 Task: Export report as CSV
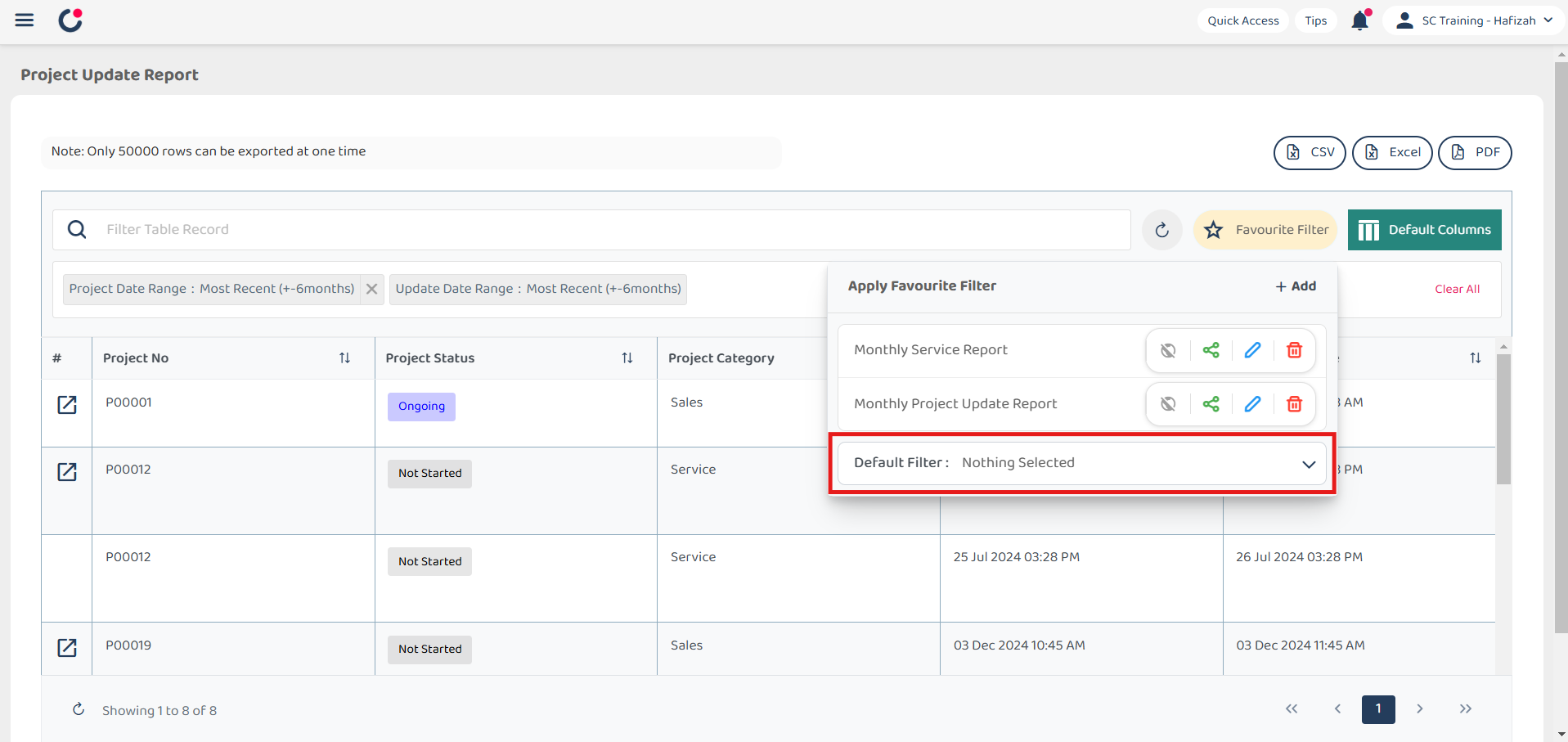(x=1310, y=152)
